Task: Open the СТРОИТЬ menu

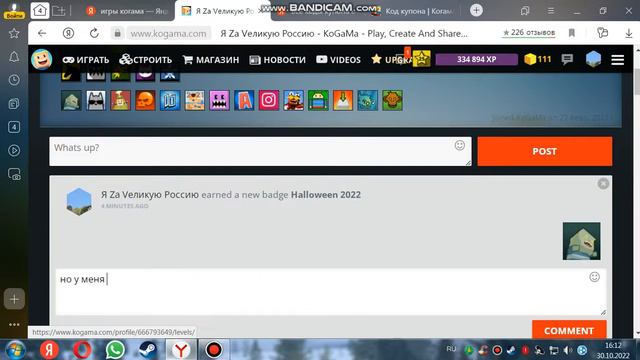Action: click(146, 60)
